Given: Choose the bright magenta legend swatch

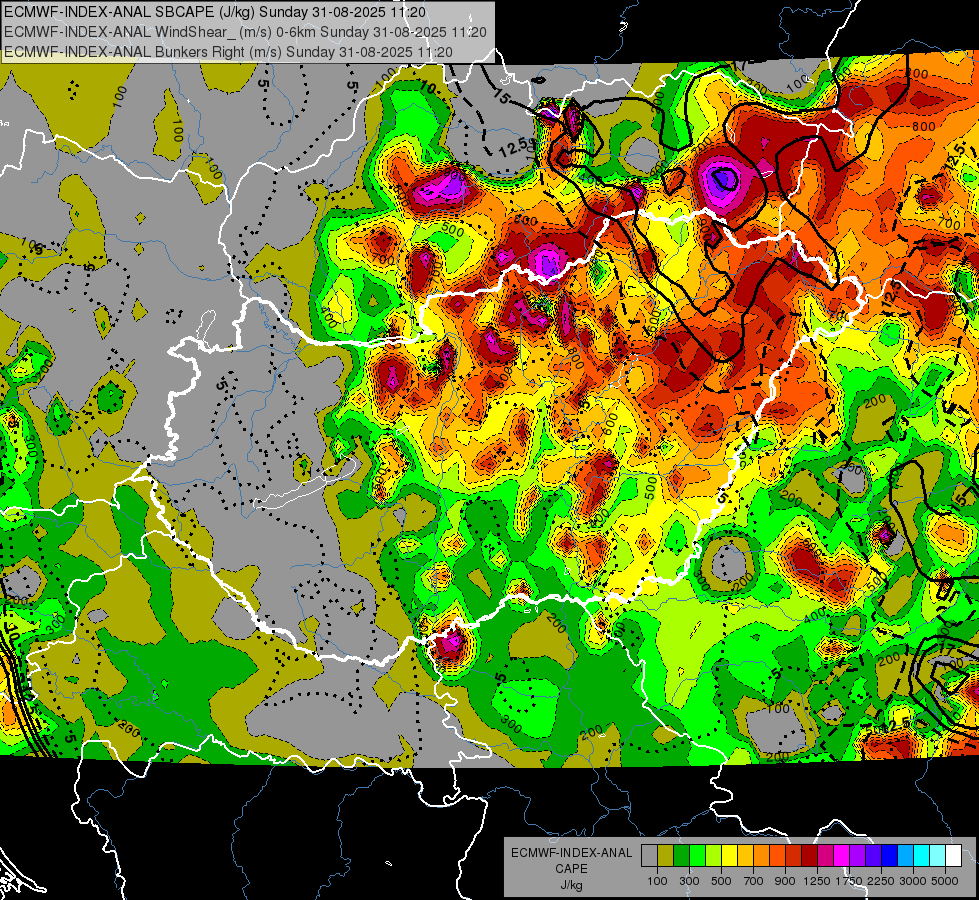Looking at the screenshot, I should (x=842, y=855).
